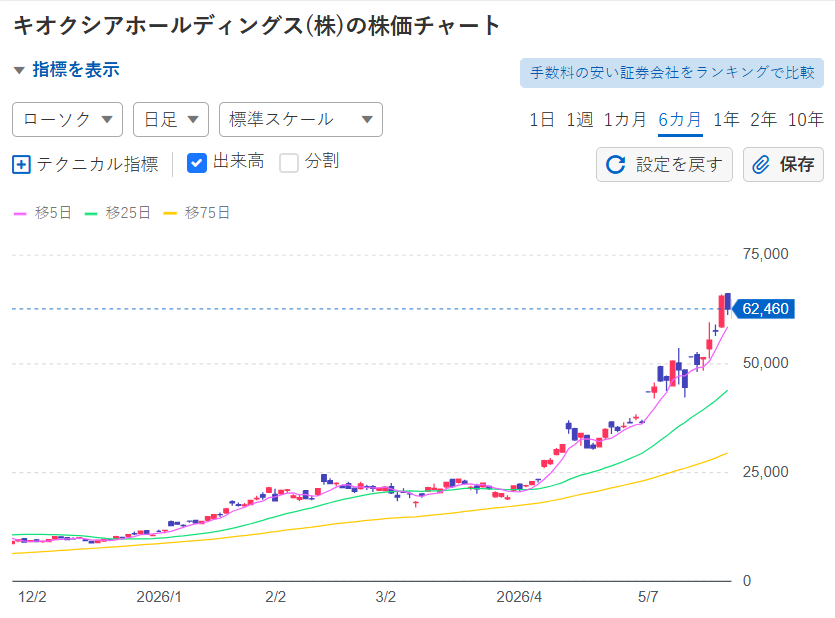This screenshot has width=835, height=618.
Task: Click the 62,460 current price label
Action: tap(764, 309)
